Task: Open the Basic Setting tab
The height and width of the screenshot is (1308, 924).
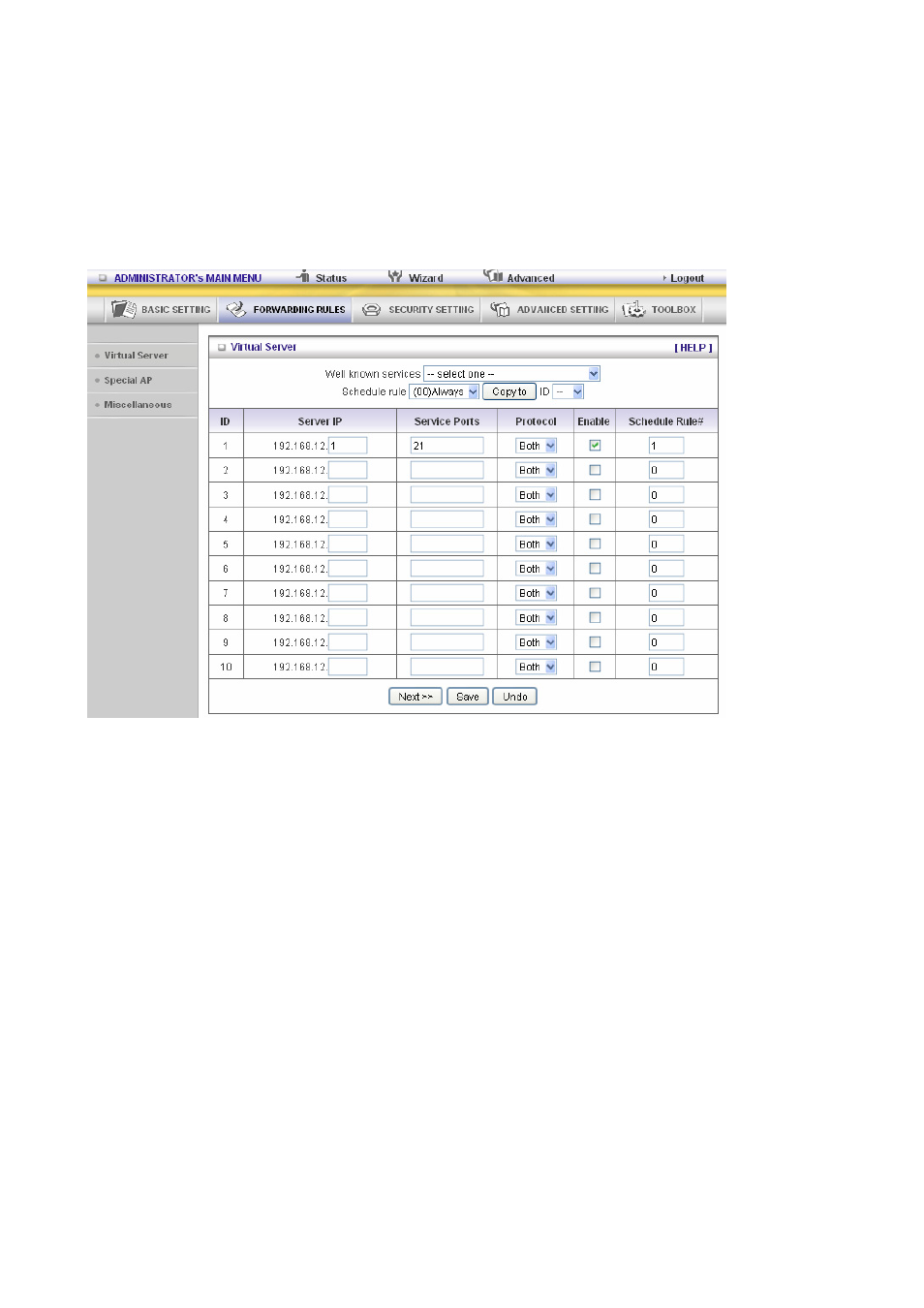Action: [x=161, y=310]
